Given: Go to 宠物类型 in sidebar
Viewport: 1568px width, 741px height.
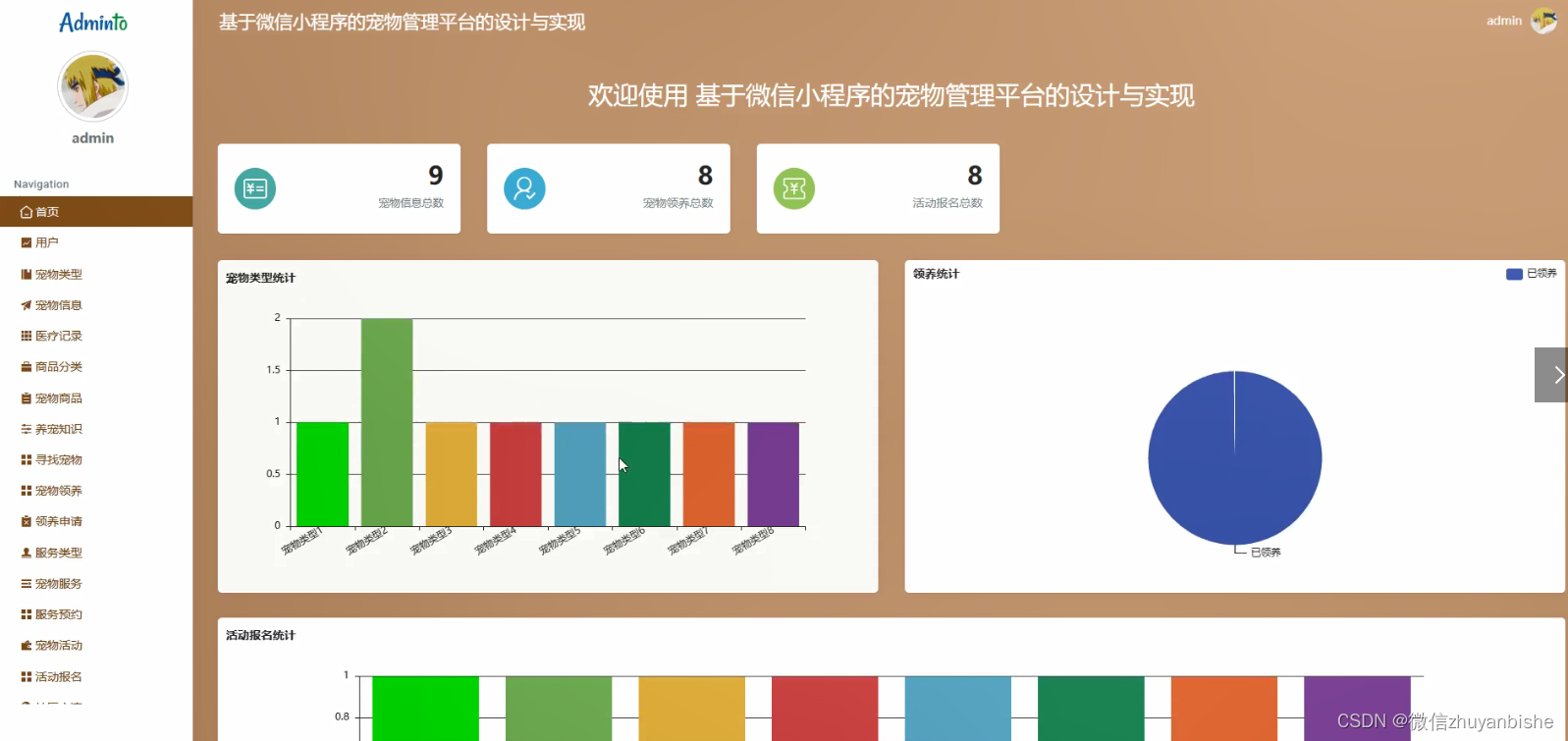Looking at the screenshot, I should point(96,274).
